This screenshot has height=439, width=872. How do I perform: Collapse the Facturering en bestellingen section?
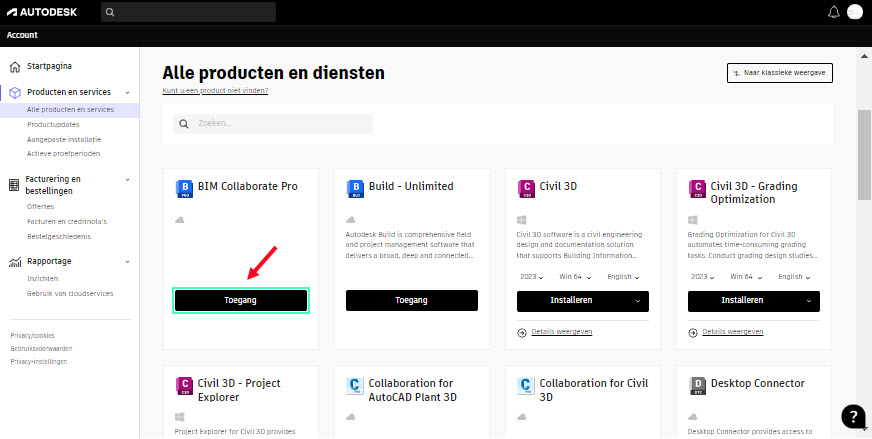tap(127, 179)
